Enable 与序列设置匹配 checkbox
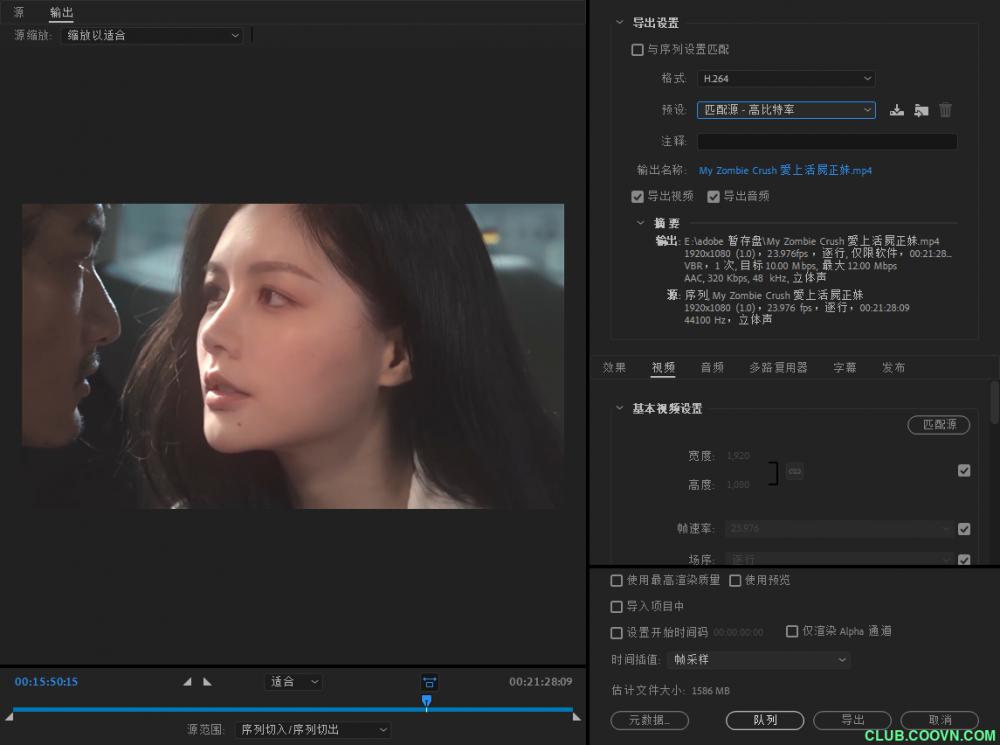The width and height of the screenshot is (1000, 745). [637, 50]
